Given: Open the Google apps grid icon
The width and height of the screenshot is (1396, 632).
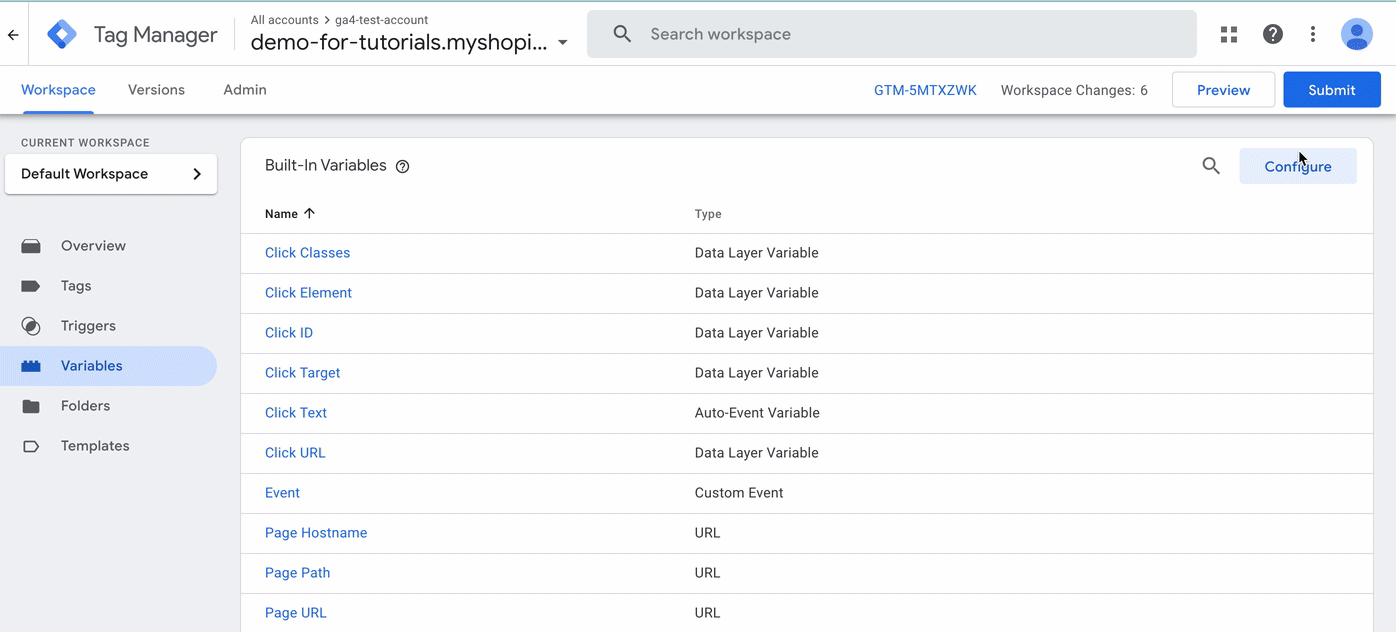Looking at the screenshot, I should (1229, 34).
